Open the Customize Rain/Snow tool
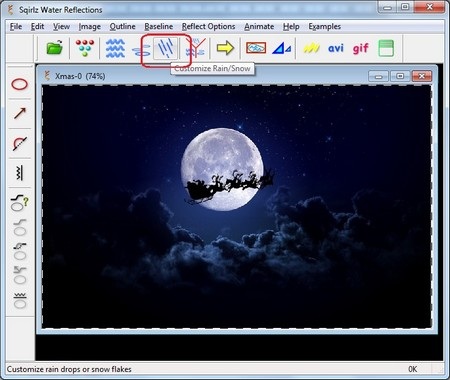Screen dimensions: 450x380 click(166, 48)
